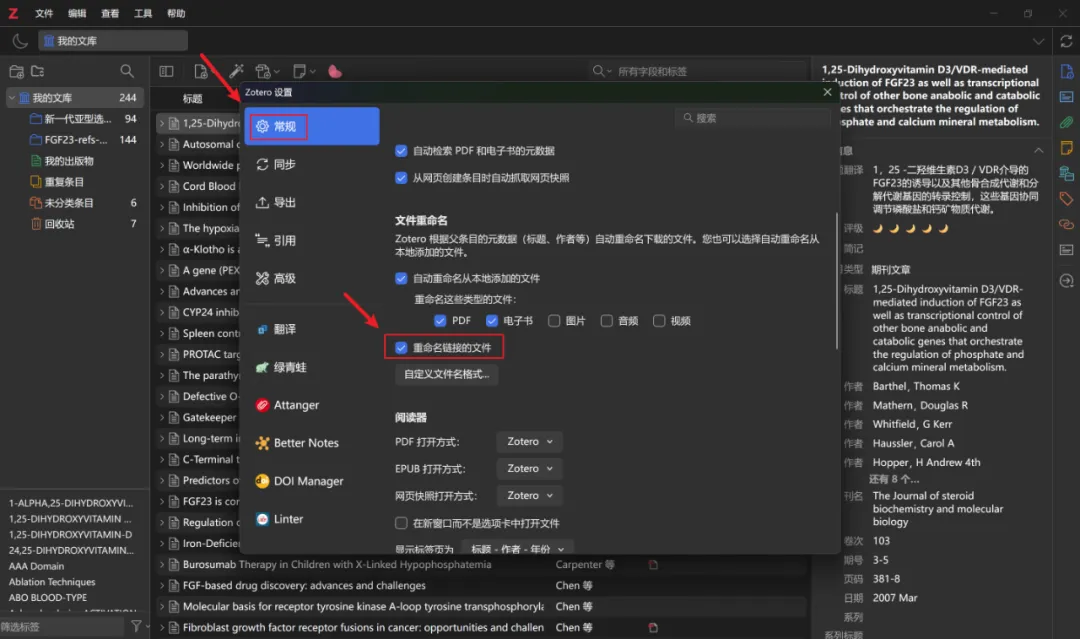Expand tab list chevron at top right
1080x639 pixels.
click(1038, 41)
